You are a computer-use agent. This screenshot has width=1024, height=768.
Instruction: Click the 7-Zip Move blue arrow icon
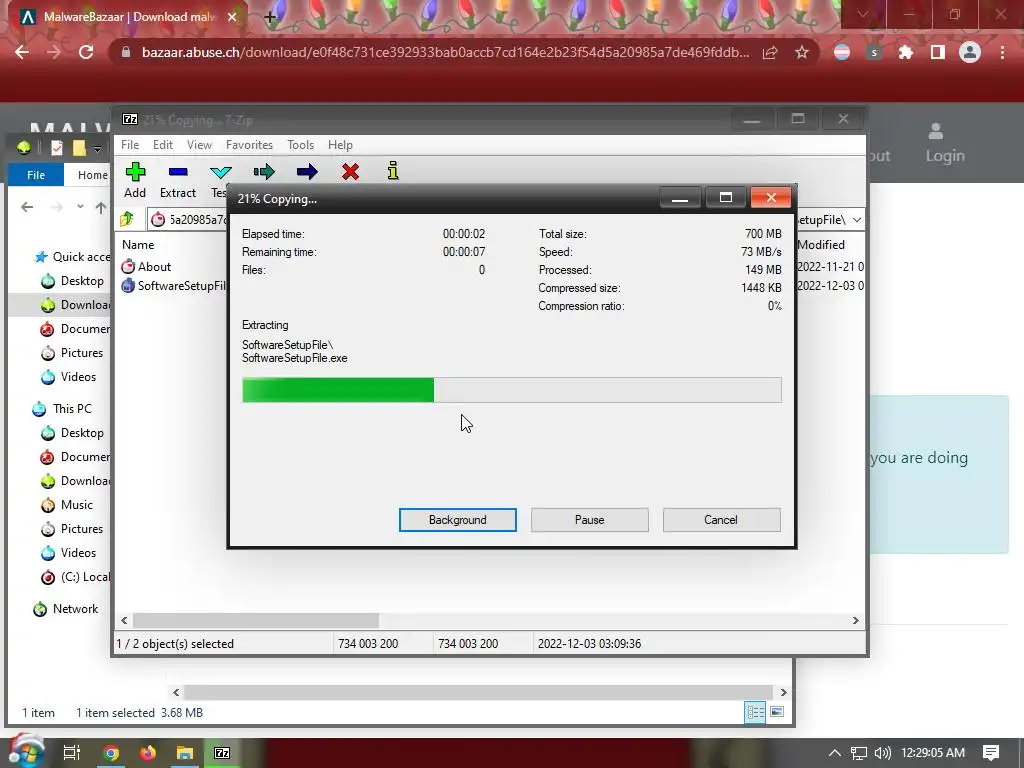[307, 172]
